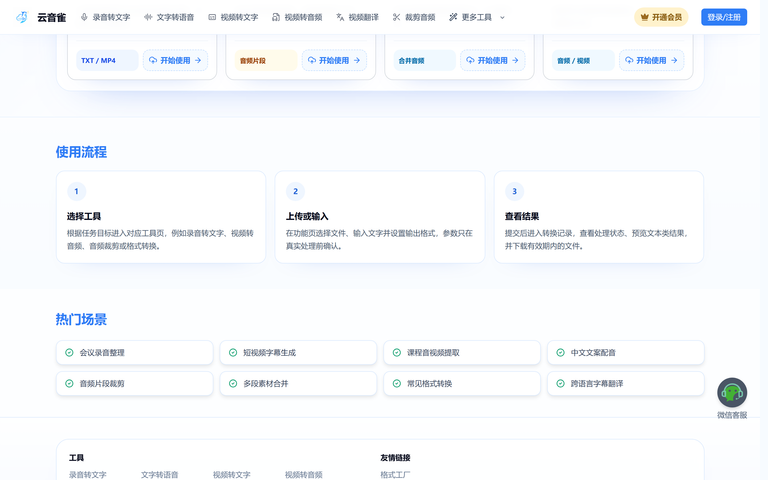
Task: Select the 跨语言字幕翻译 scenario chip
Action: [625, 384]
